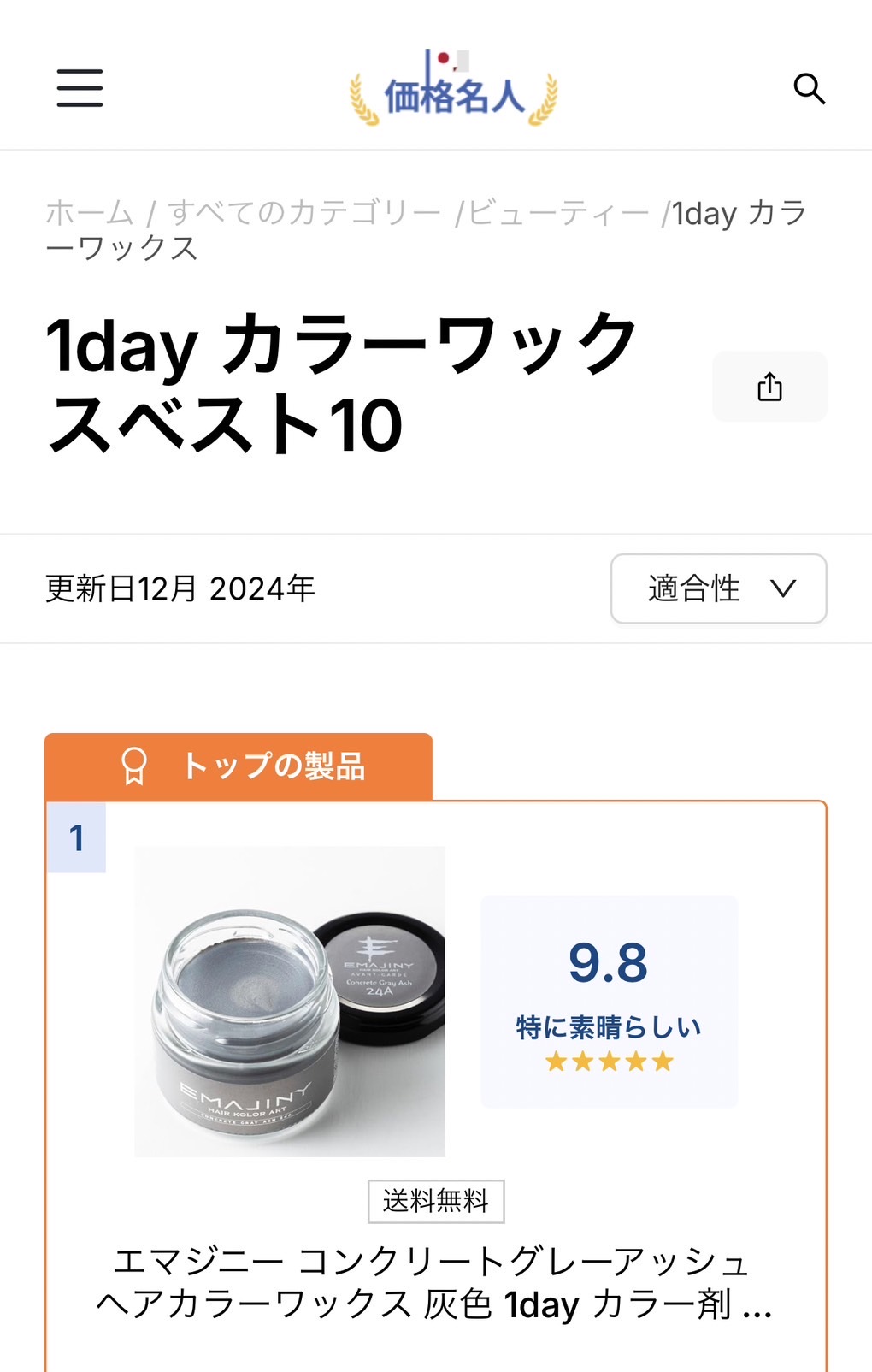Open the EMAJINY hair wax product image

[290, 1002]
